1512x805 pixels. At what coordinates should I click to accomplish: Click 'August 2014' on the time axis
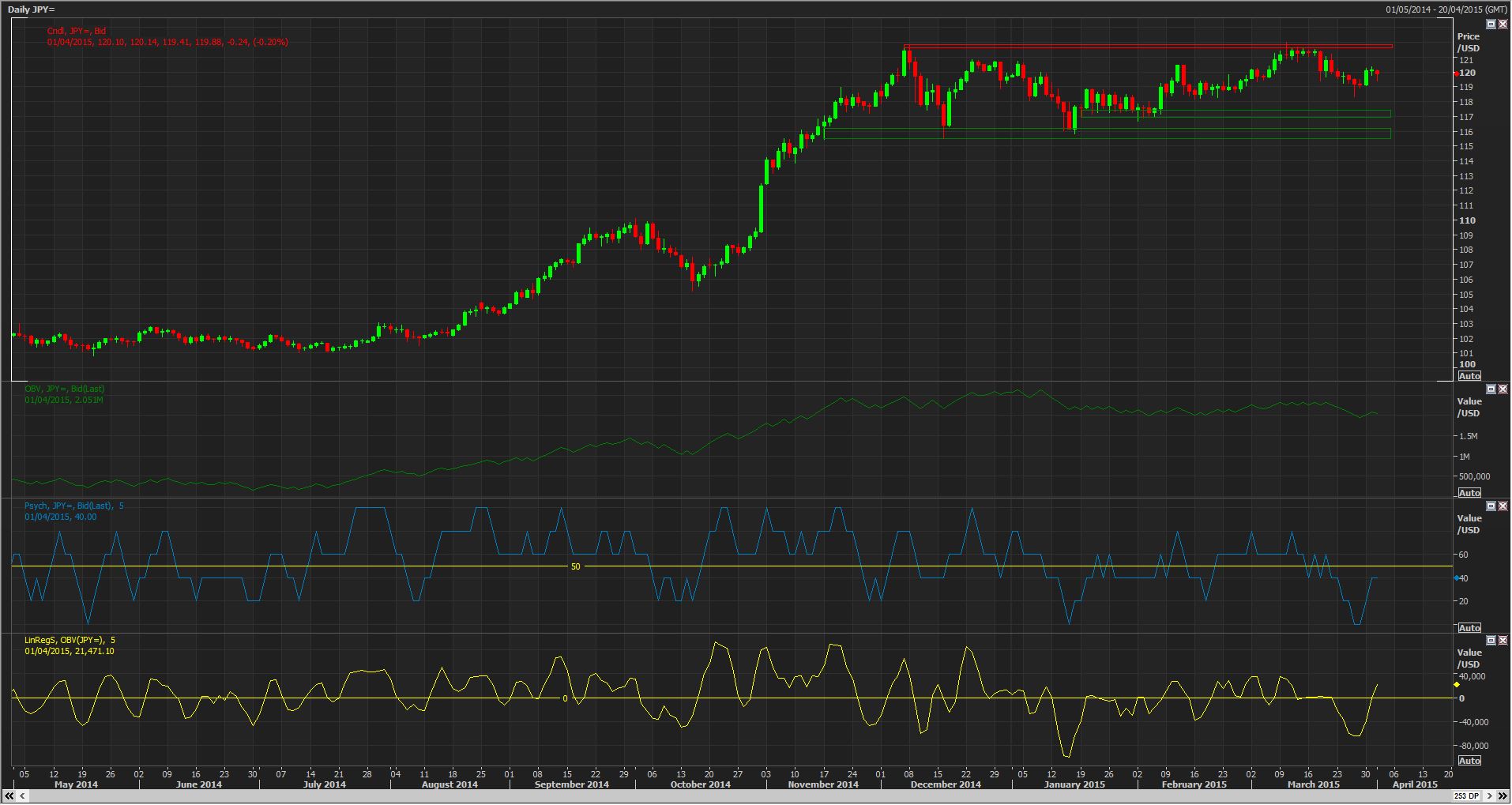(x=449, y=784)
